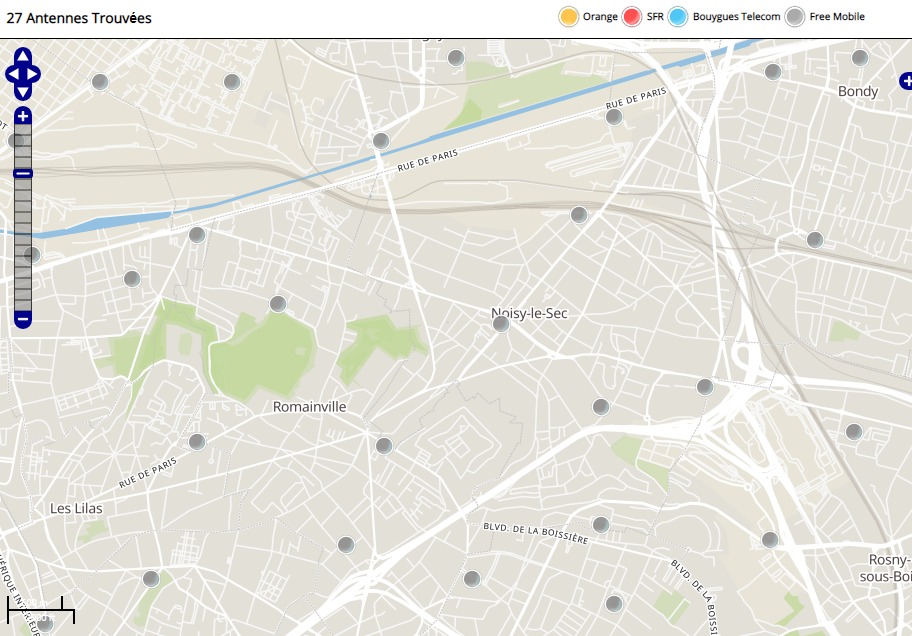Pan the map down with the arrow
Viewport: 912px width, 636px height.
(23, 92)
